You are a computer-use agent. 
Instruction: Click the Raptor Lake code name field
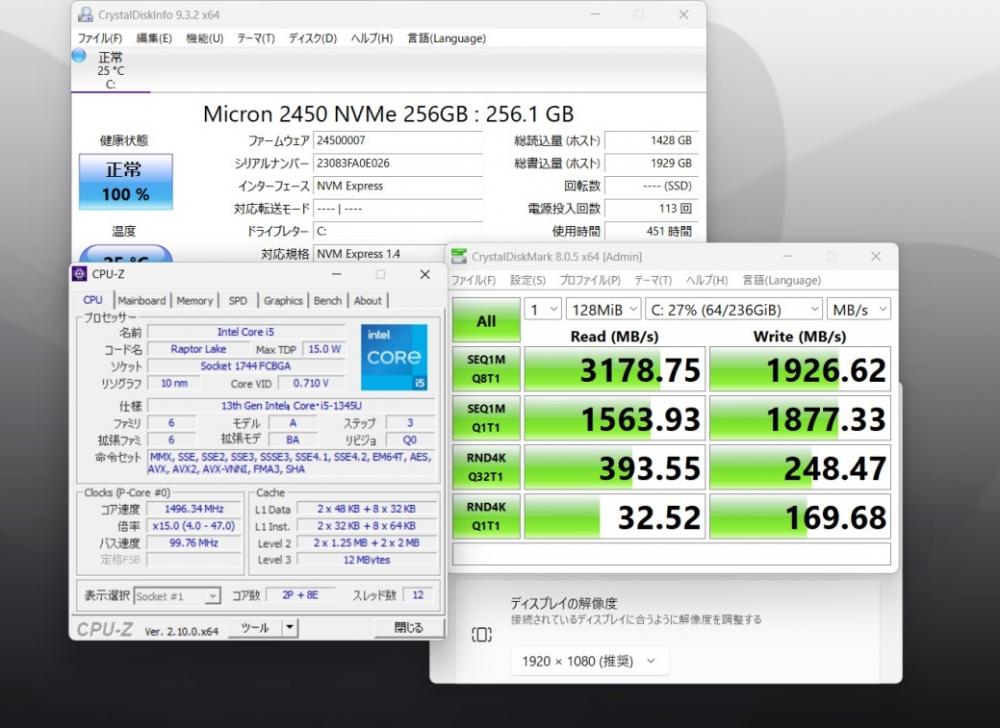[x=198, y=349]
